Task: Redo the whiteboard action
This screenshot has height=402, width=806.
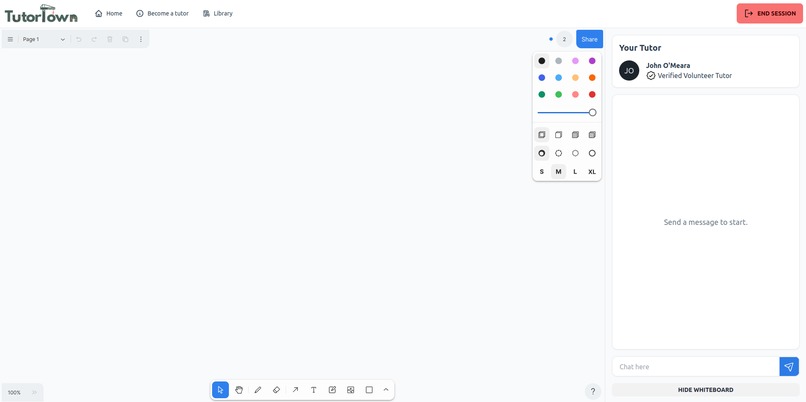Action: (x=94, y=39)
